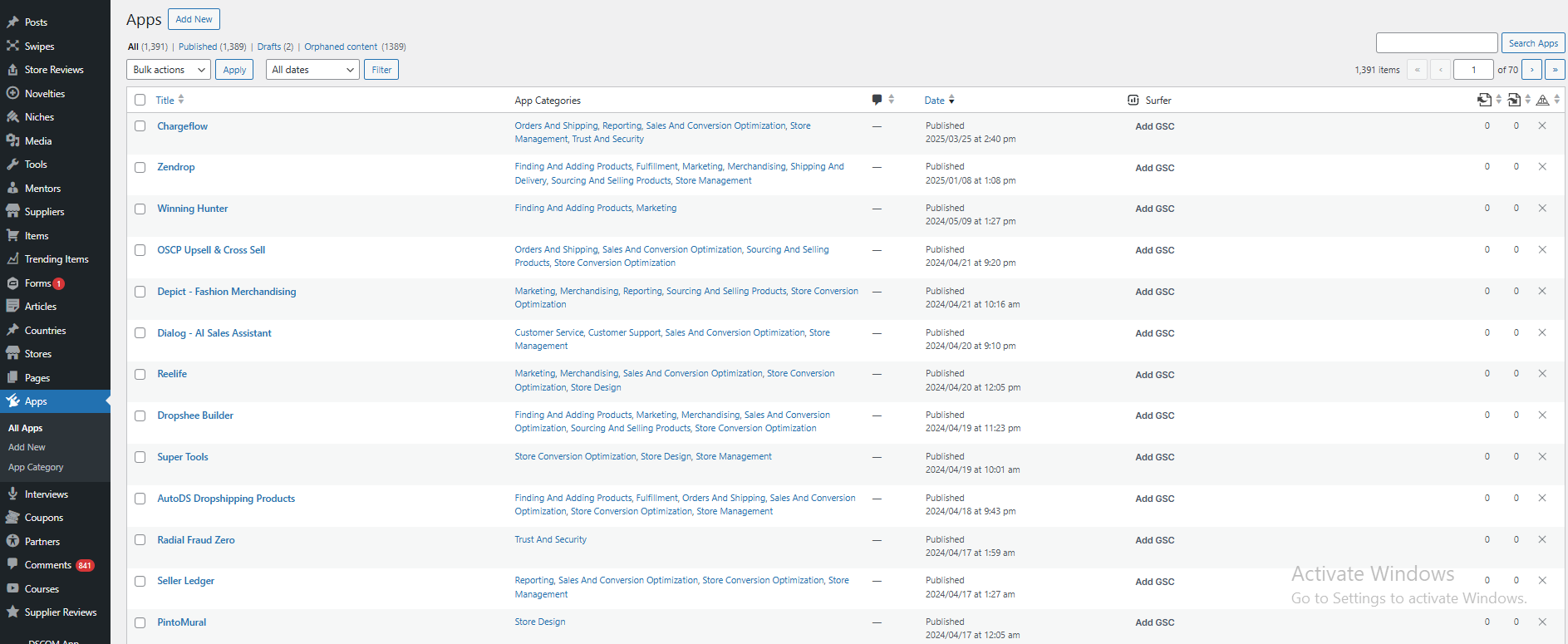
Task: Open the All dates dropdown
Action: pos(312,70)
